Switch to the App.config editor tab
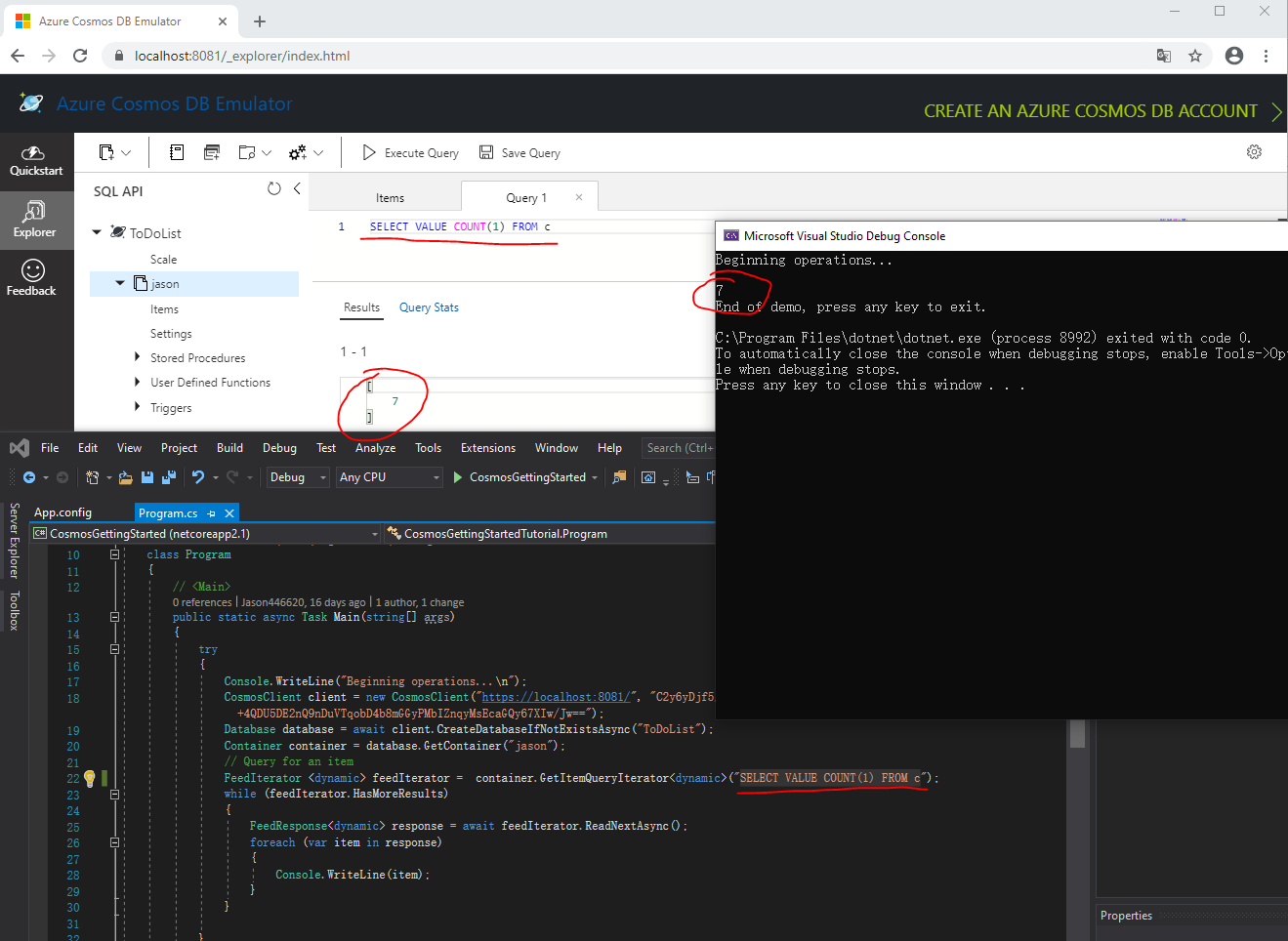The height and width of the screenshot is (941, 1288). click(62, 512)
